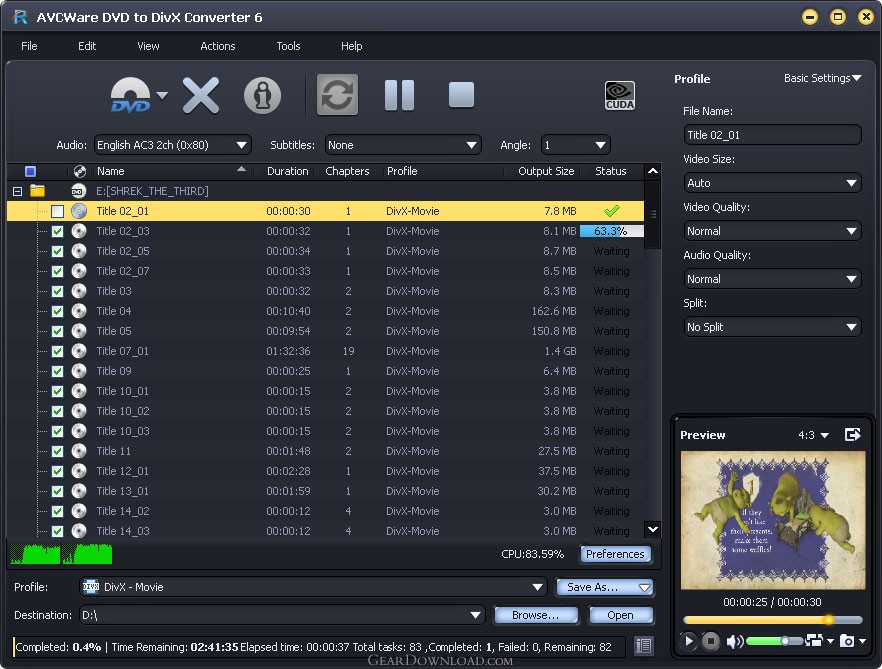Viewport: 882px width, 669px height.
Task: Pause the conversion
Action: (399, 95)
